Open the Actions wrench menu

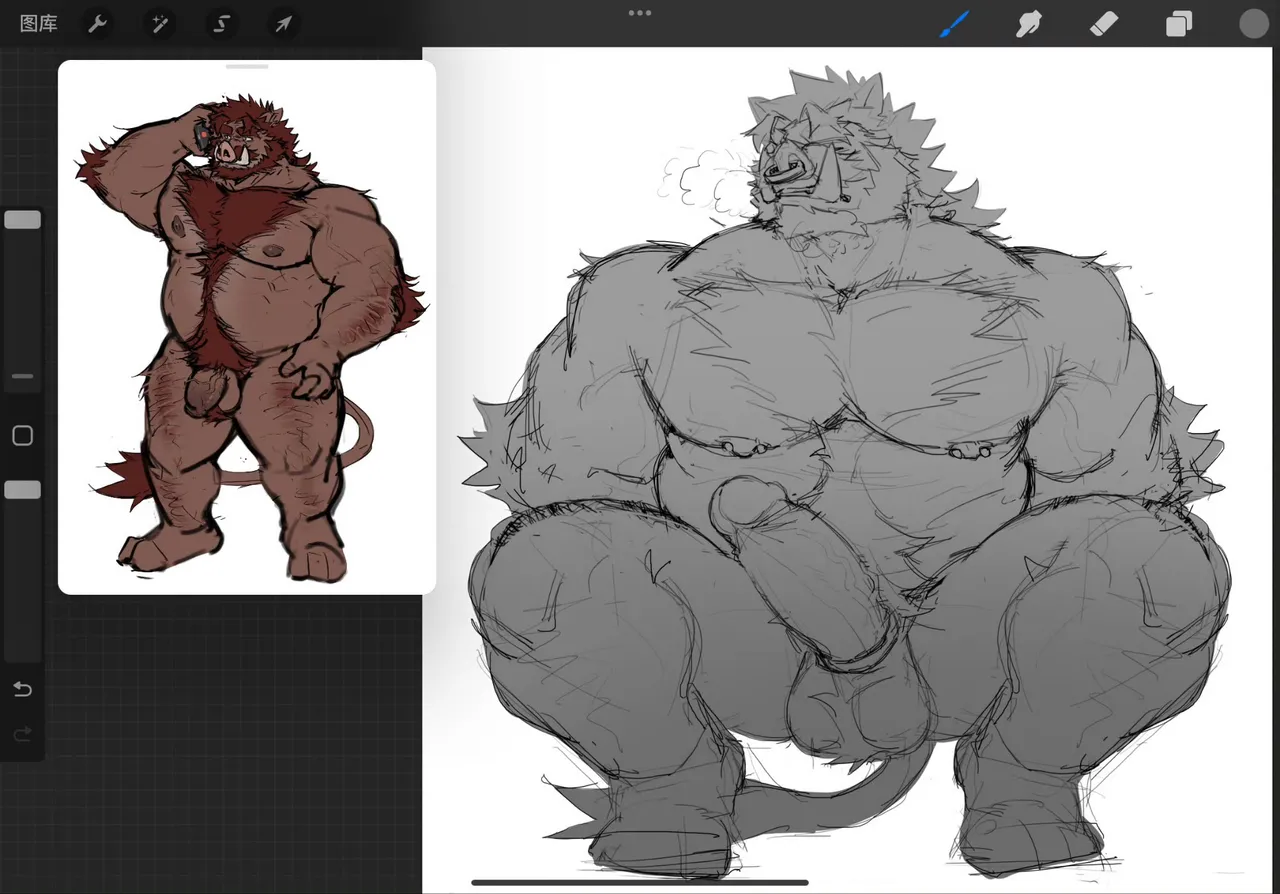(x=97, y=23)
